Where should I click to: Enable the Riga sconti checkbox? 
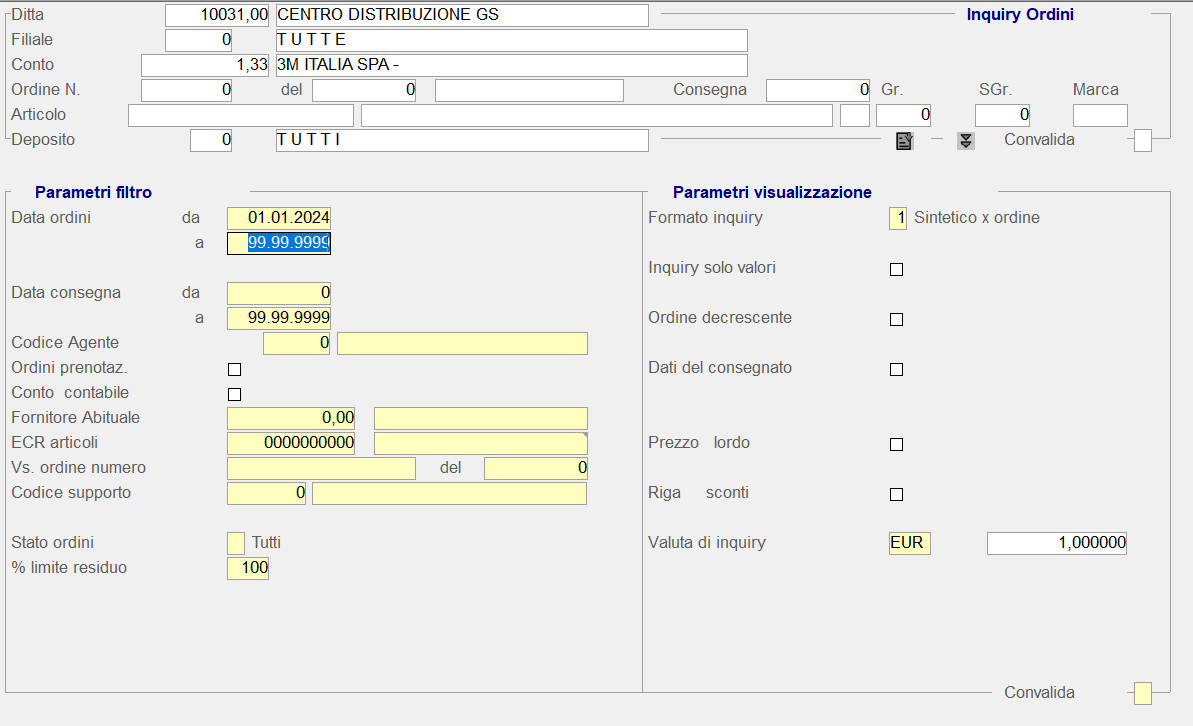pos(896,494)
